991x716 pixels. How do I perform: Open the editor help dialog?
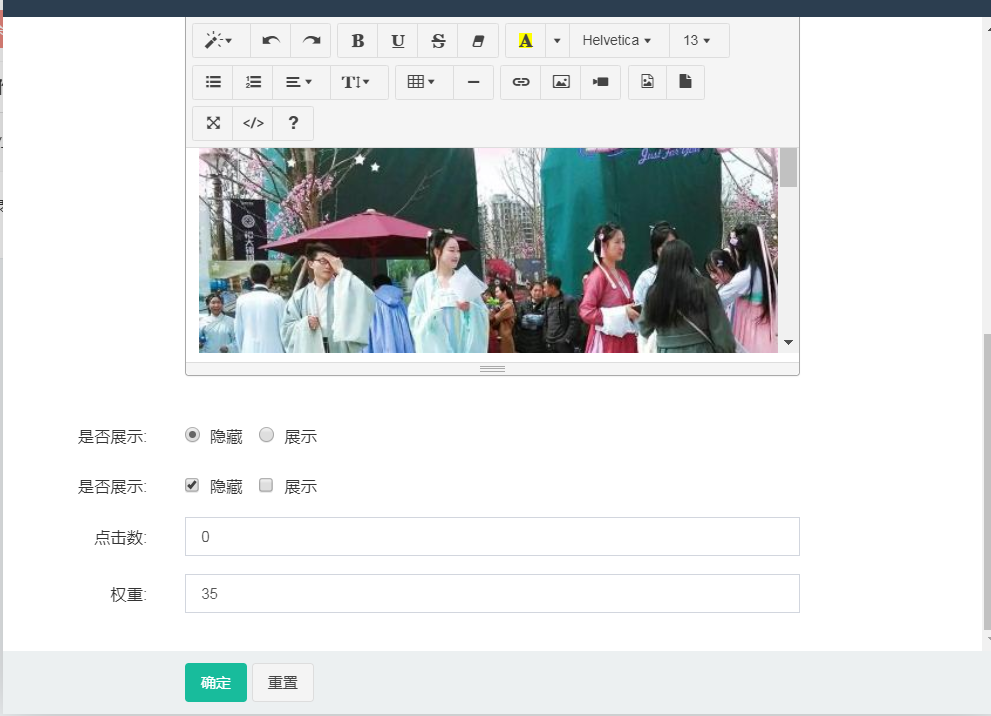(x=292, y=122)
